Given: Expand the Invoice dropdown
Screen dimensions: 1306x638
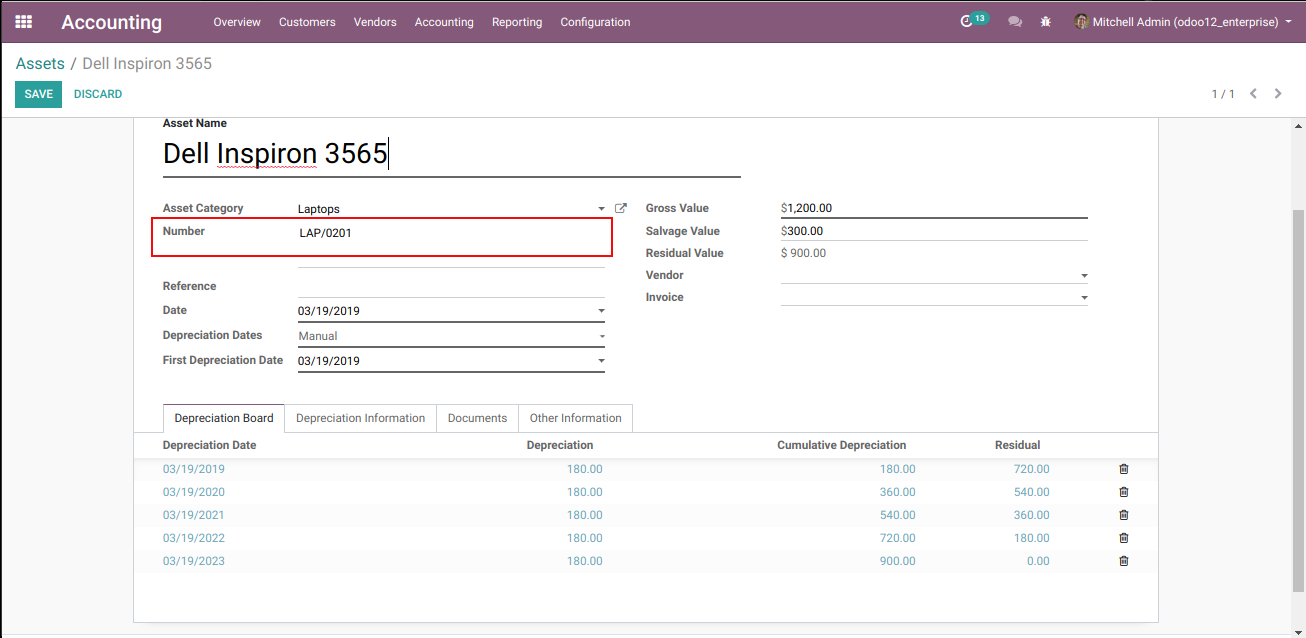Looking at the screenshot, I should 1084,298.
